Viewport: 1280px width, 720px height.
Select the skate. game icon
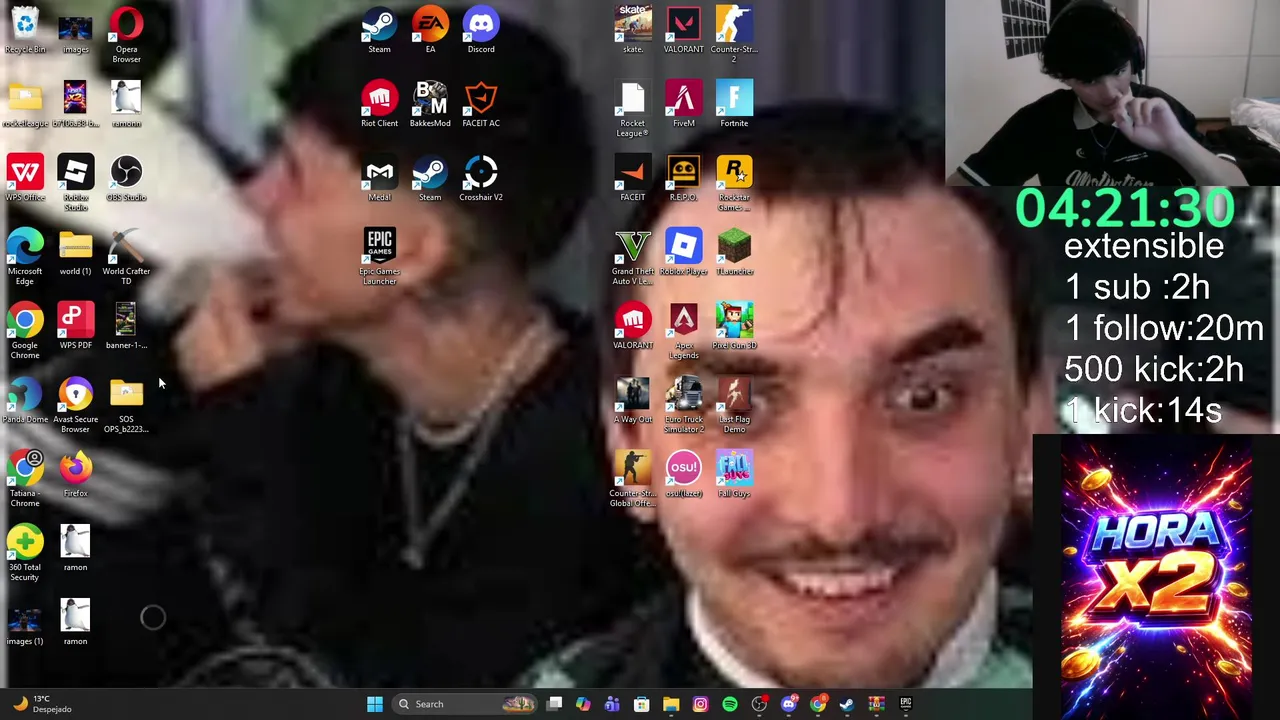[633, 30]
